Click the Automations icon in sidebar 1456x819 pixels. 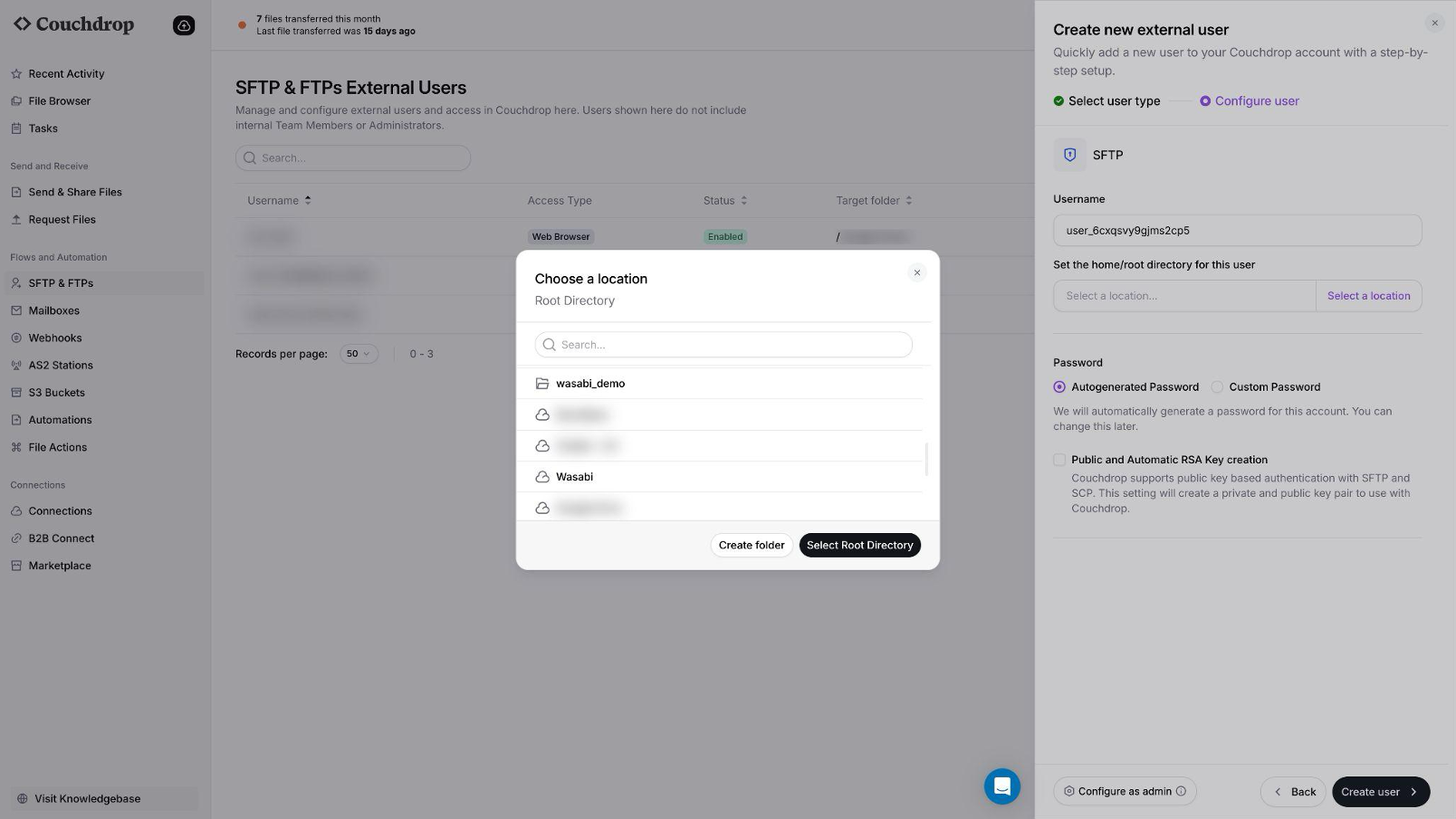coord(16,420)
